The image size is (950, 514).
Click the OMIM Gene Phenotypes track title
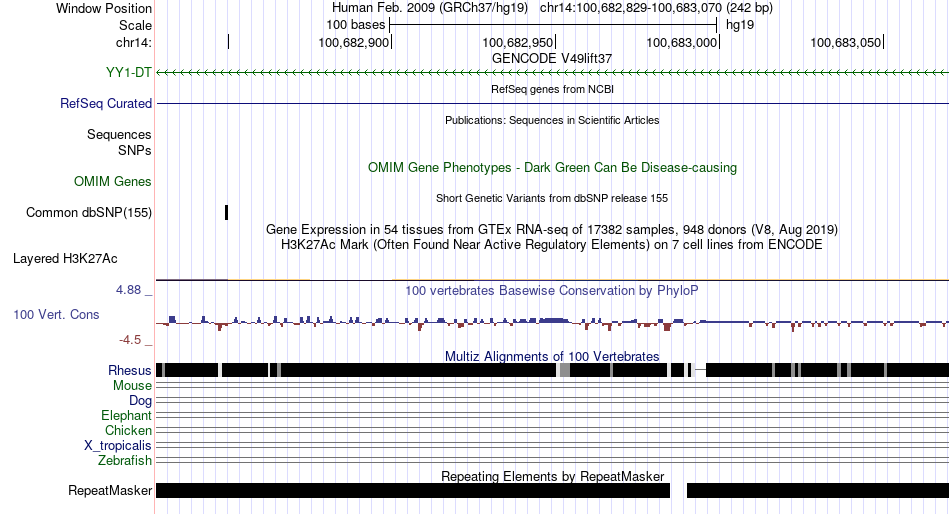pyautogui.click(x=552, y=167)
